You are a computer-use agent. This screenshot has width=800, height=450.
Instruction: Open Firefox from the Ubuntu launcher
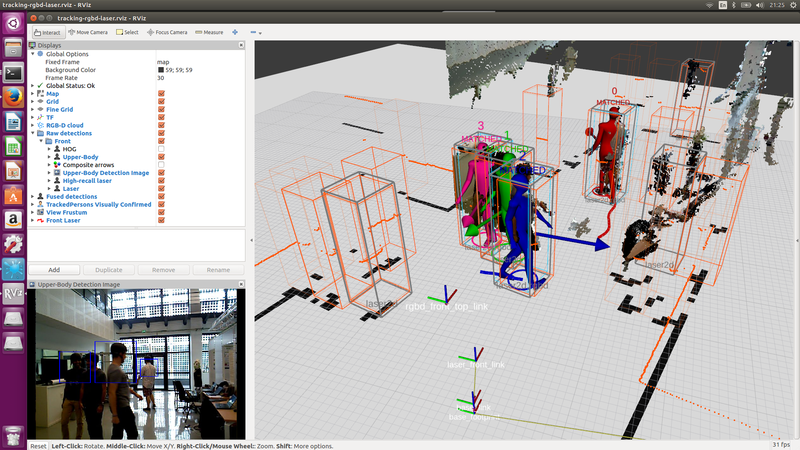coord(14,97)
